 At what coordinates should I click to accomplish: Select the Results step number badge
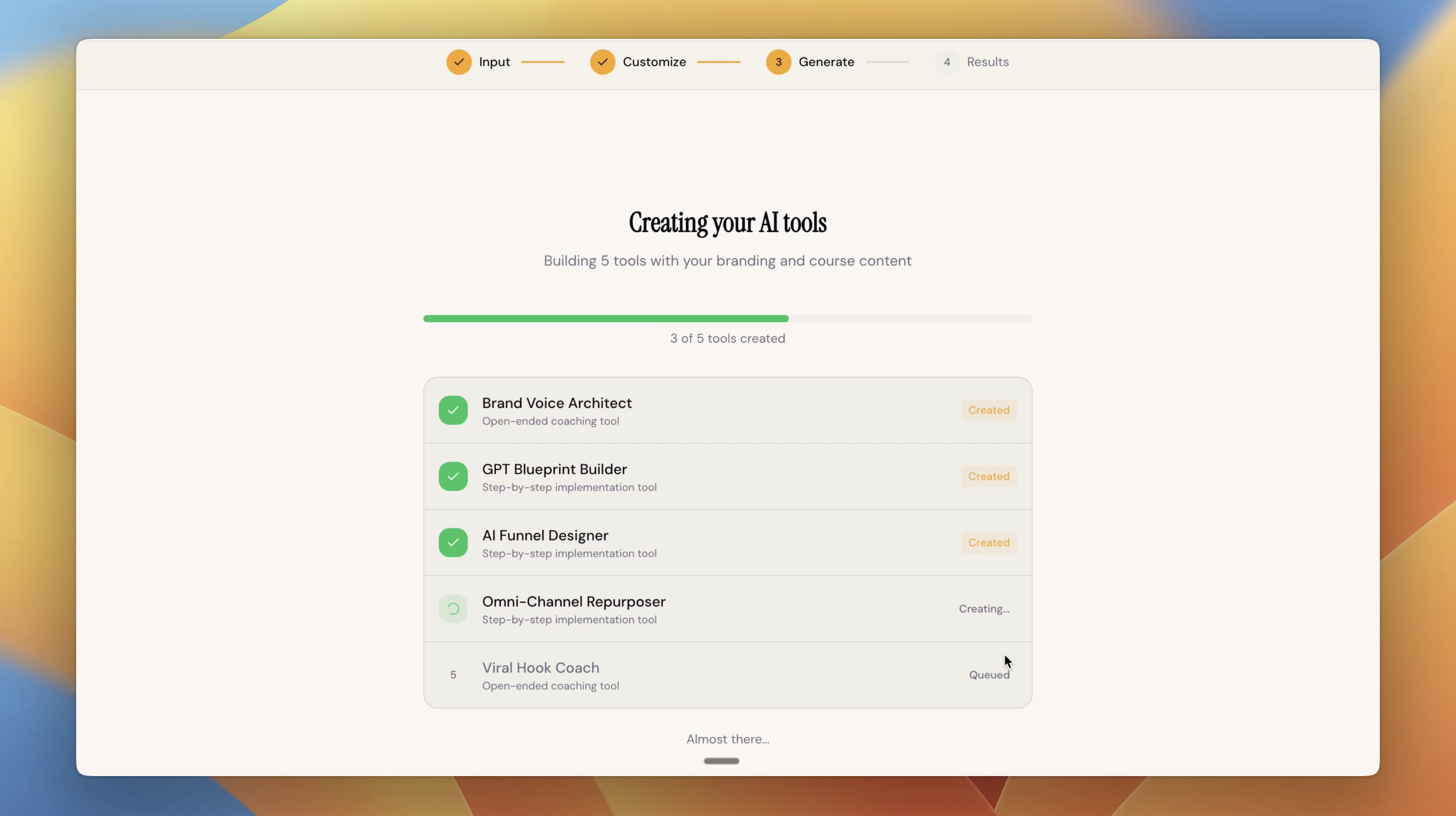click(x=946, y=62)
